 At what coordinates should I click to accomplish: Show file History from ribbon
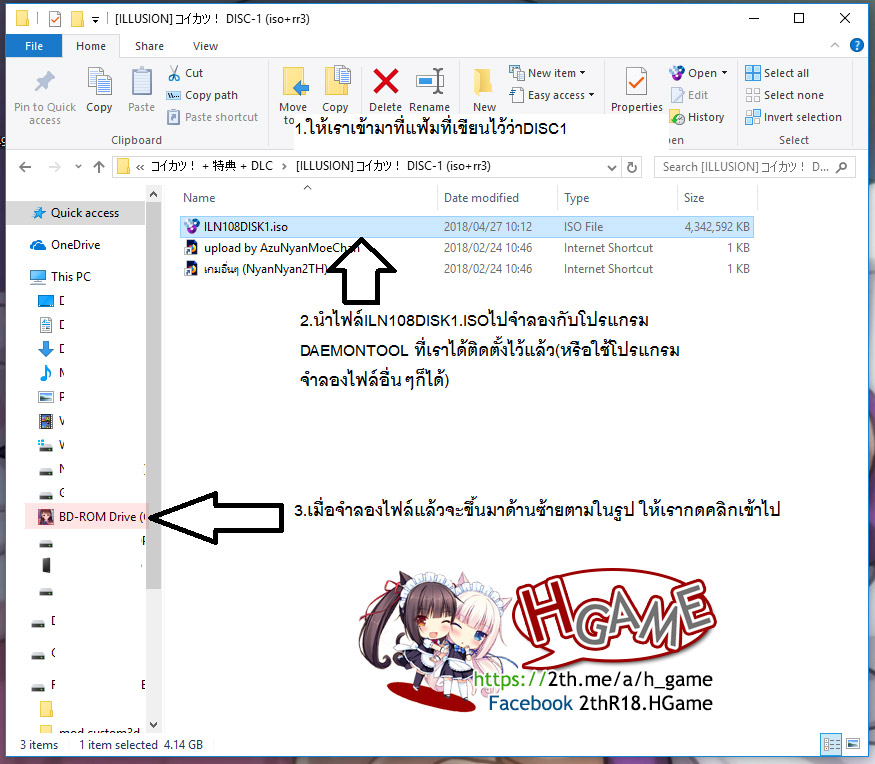pyautogui.click(x=698, y=117)
